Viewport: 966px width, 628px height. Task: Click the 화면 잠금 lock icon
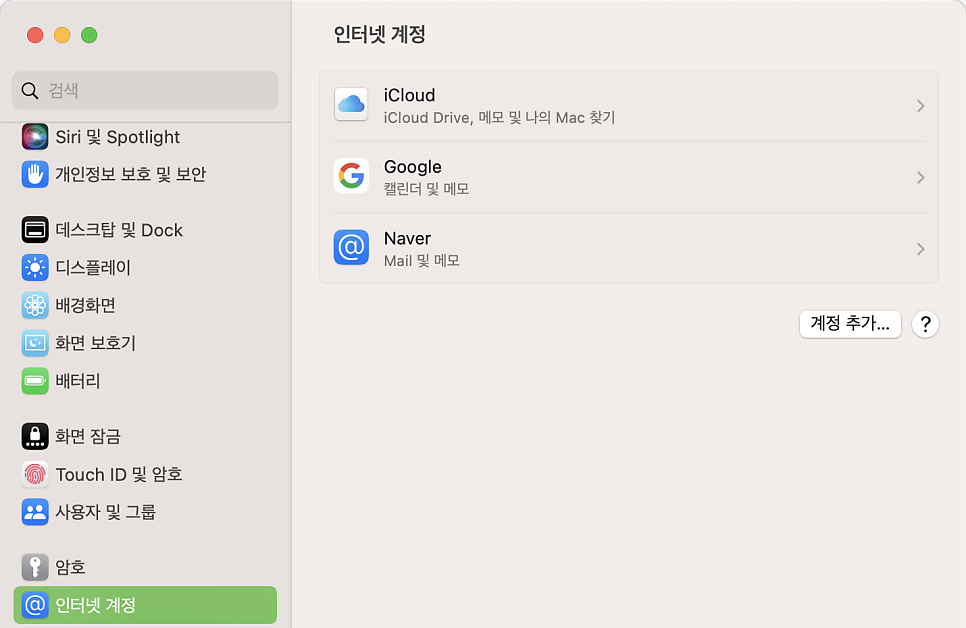[x=35, y=436]
